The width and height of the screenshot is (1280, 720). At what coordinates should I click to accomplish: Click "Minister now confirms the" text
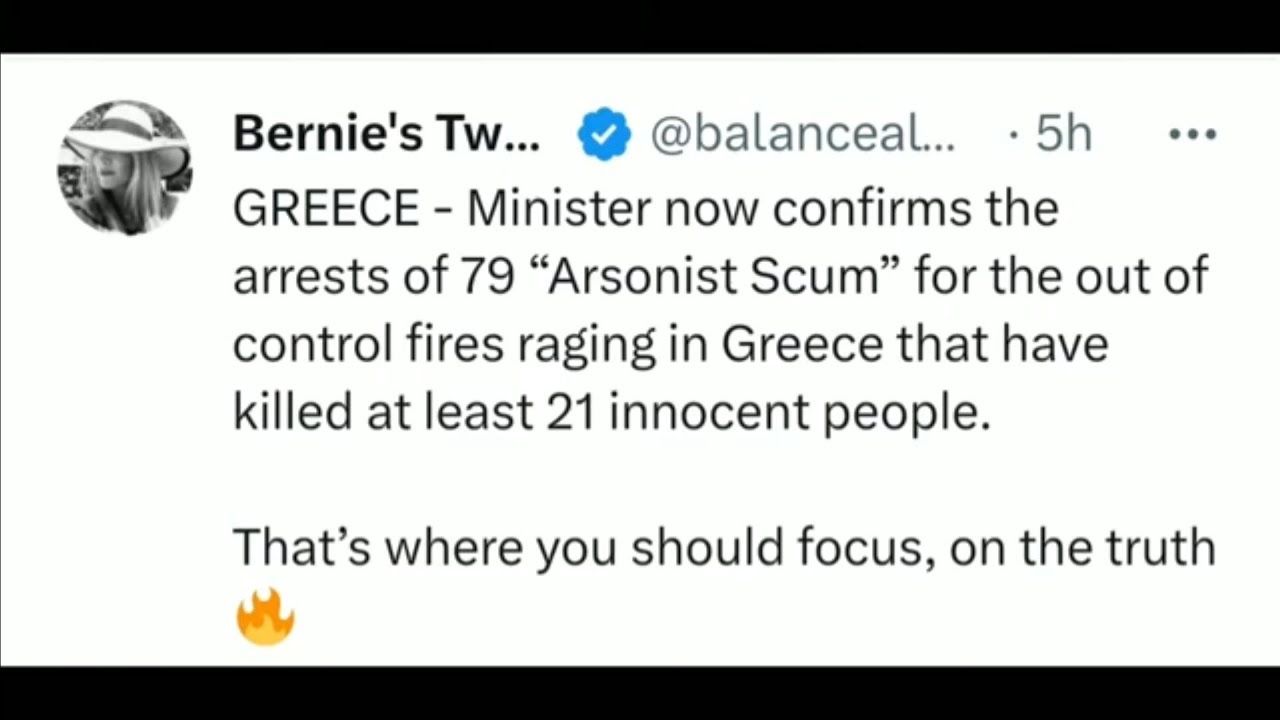point(762,209)
